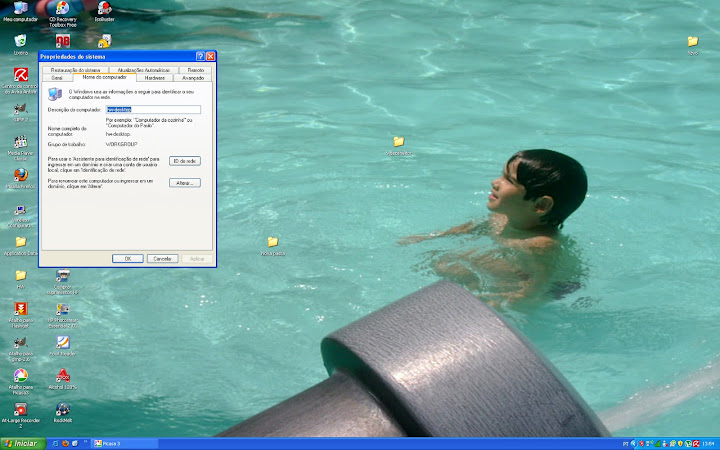This screenshot has width=720, height=450.
Task: Open the red DB shortcut icon
Action: coord(62,41)
